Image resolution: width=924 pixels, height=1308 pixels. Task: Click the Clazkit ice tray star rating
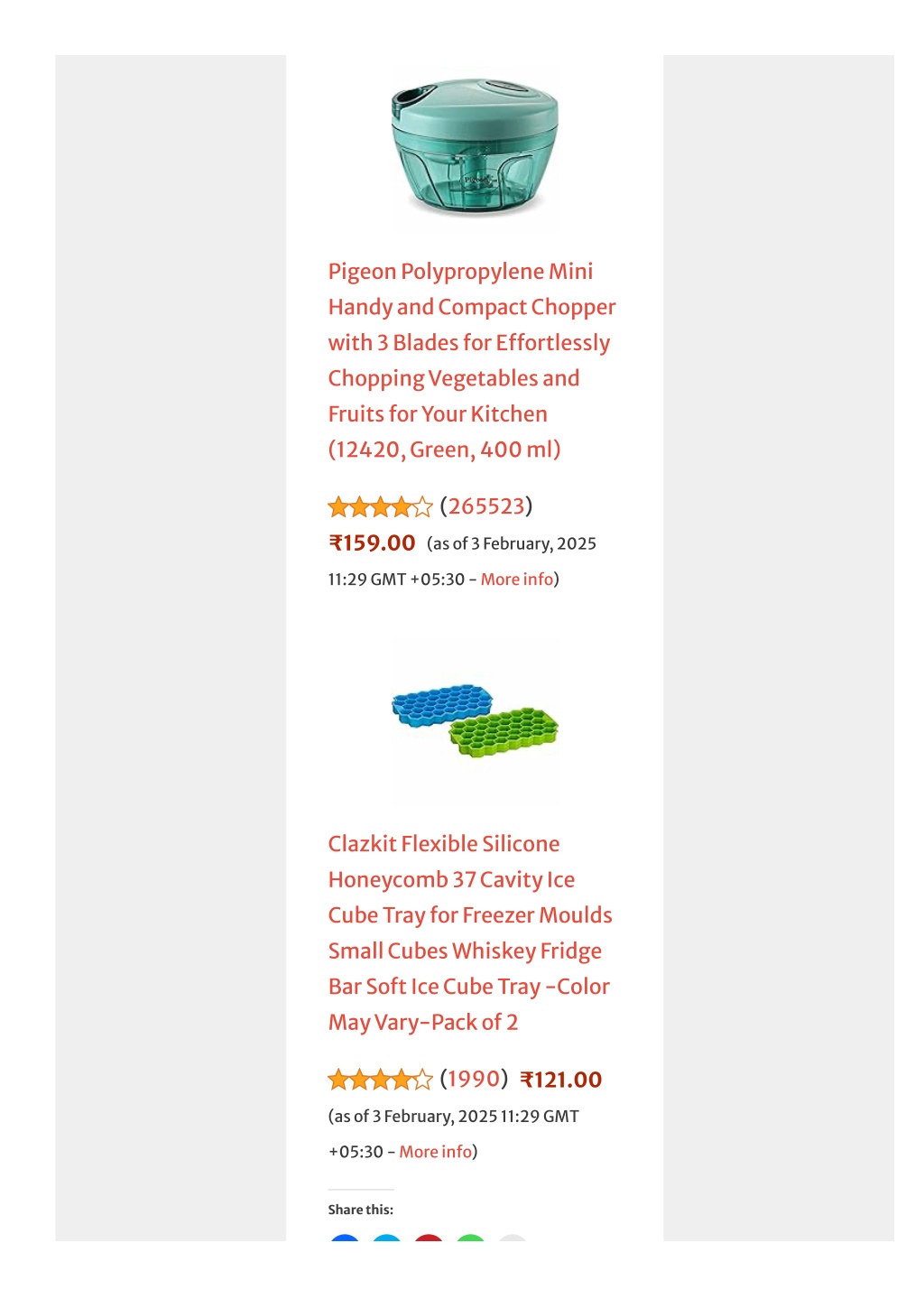tap(380, 1080)
